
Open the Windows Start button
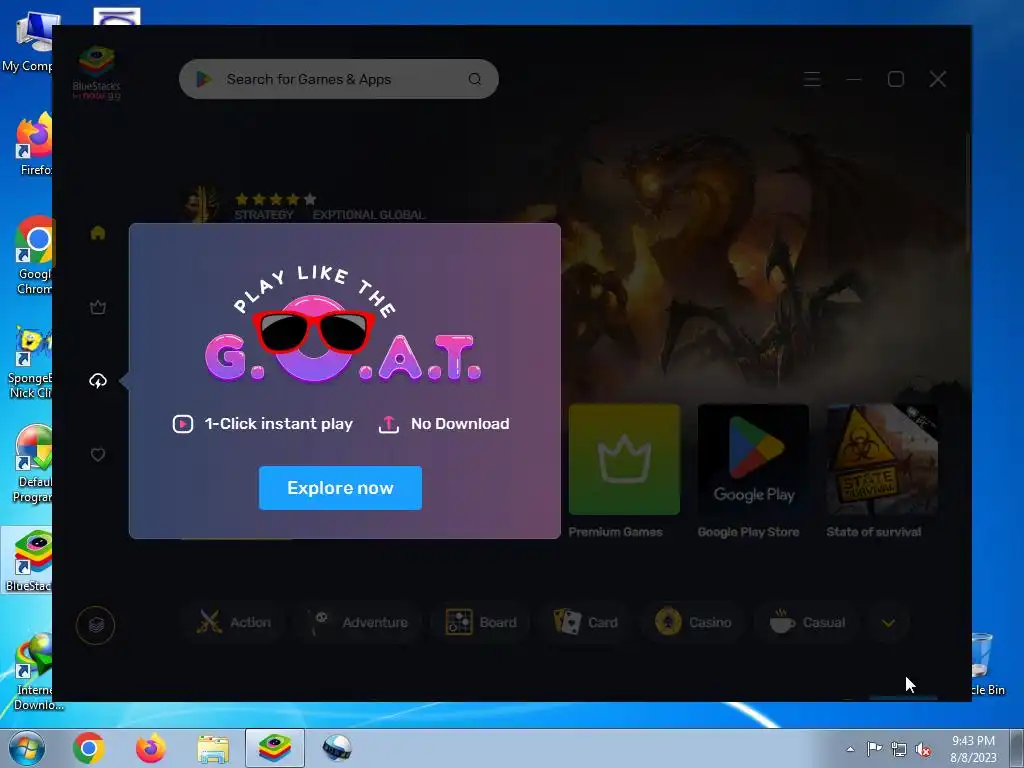pyautogui.click(x=26, y=748)
